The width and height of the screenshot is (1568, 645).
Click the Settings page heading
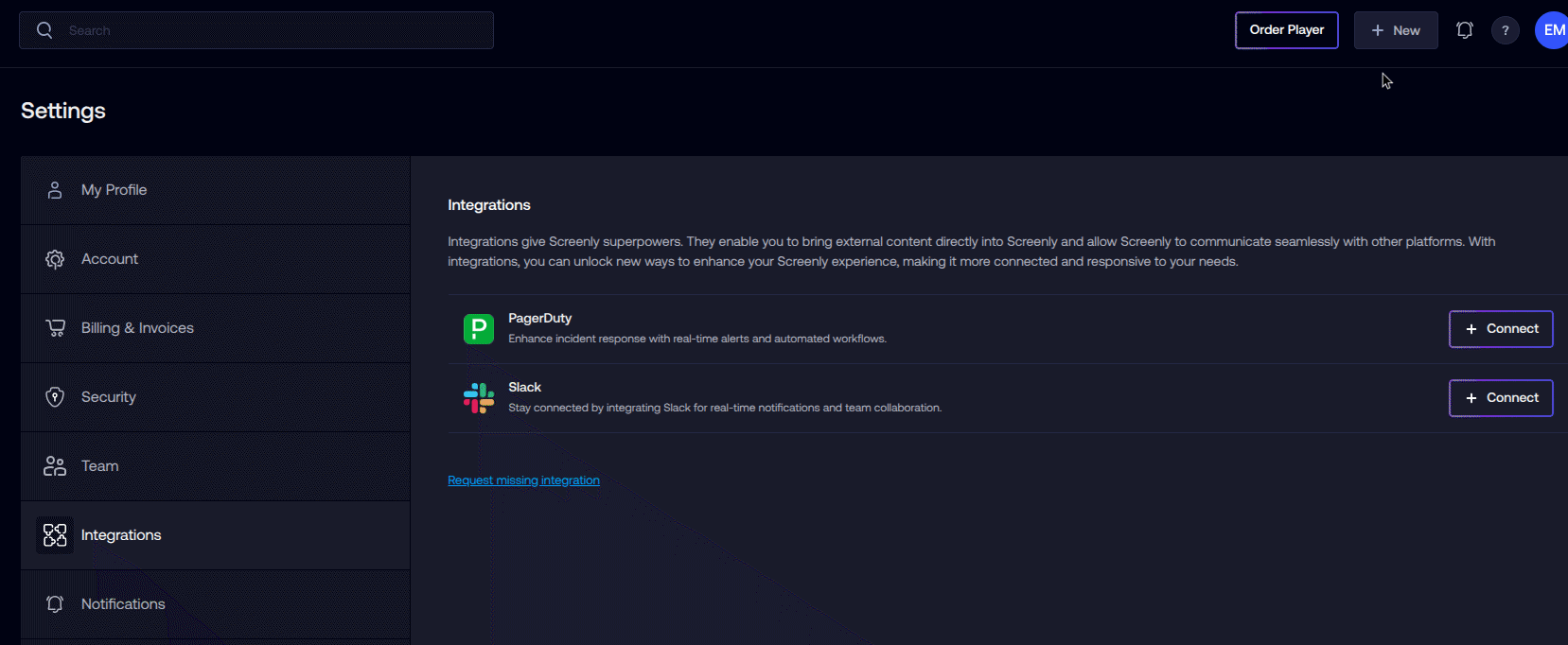coord(63,111)
